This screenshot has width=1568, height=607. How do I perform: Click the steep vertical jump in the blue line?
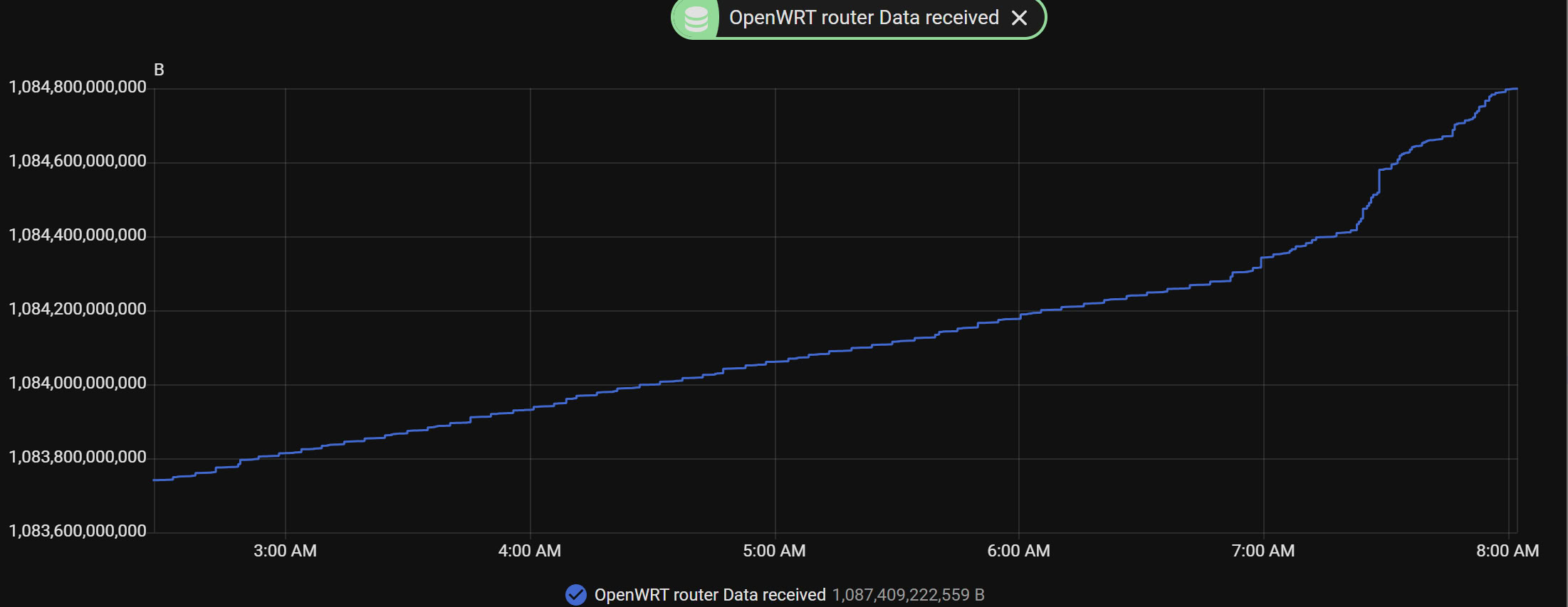point(1379,181)
